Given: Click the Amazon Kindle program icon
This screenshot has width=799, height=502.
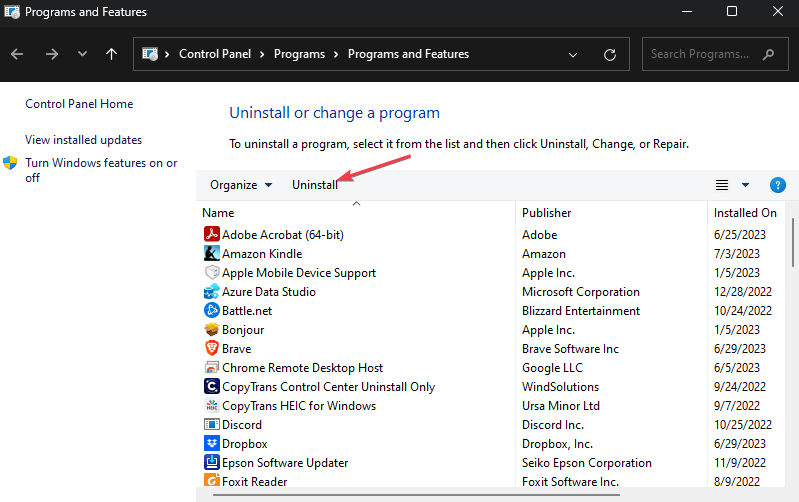Looking at the screenshot, I should [x=211, y=253].
